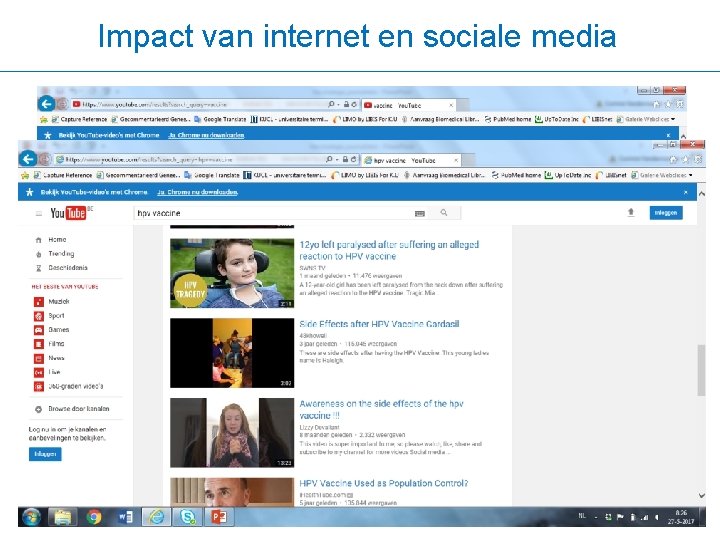Viewport: 720px width, 540px height.
Task: Open video '12yo left paralysed' title link
Action: coord(389,250)
